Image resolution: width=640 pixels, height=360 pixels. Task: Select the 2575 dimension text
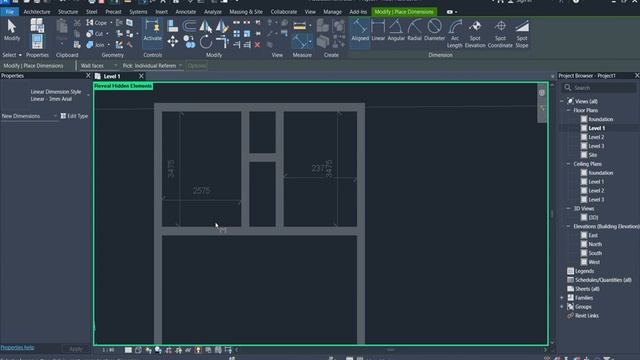pos(202,191)
